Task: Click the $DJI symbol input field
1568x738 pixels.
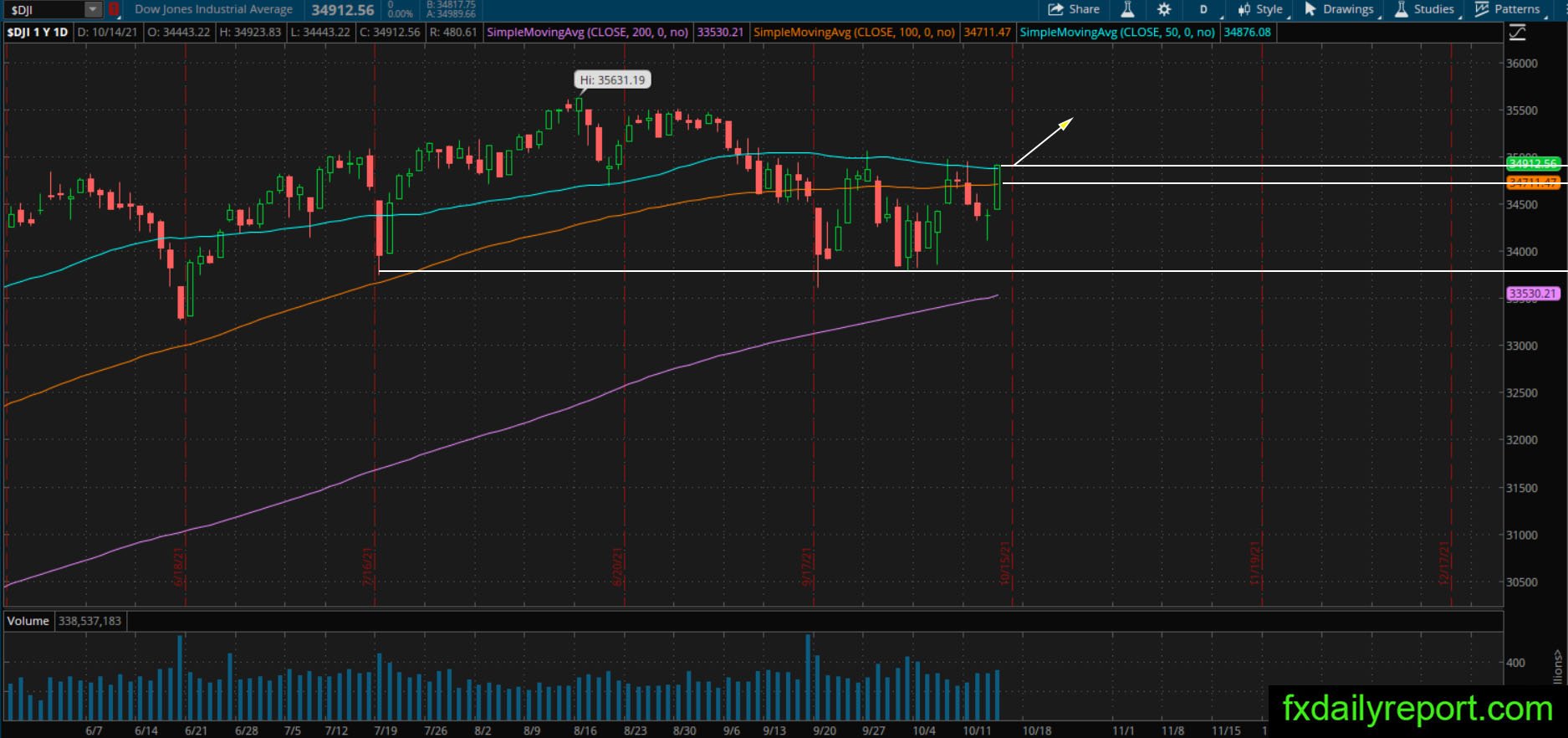Action: 44,10
